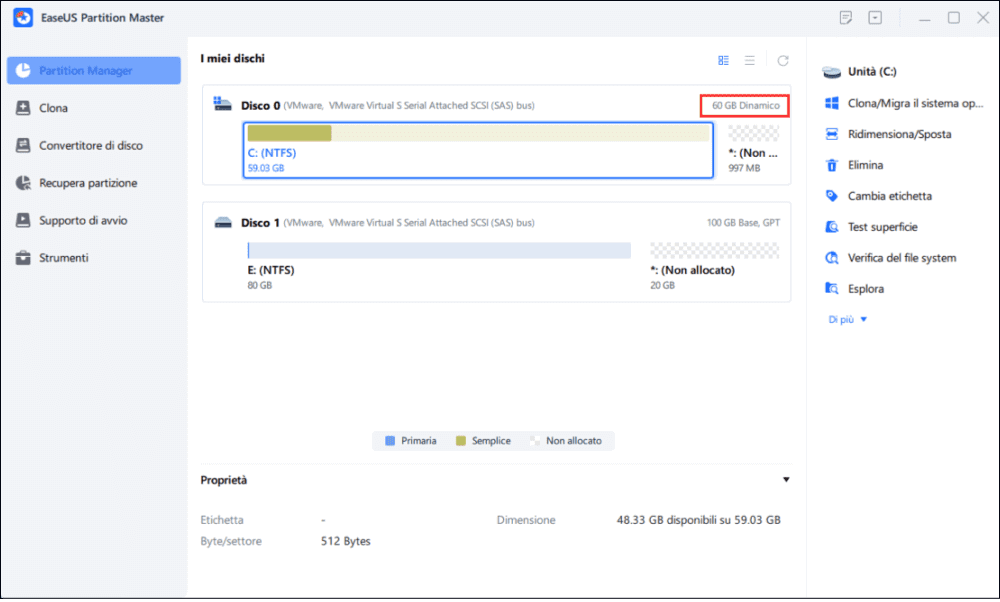This screenshot has width=1000, height=602.
Task: Switch to graphical disk view icon
Action: pyautogui.click(x=723, y=60)
